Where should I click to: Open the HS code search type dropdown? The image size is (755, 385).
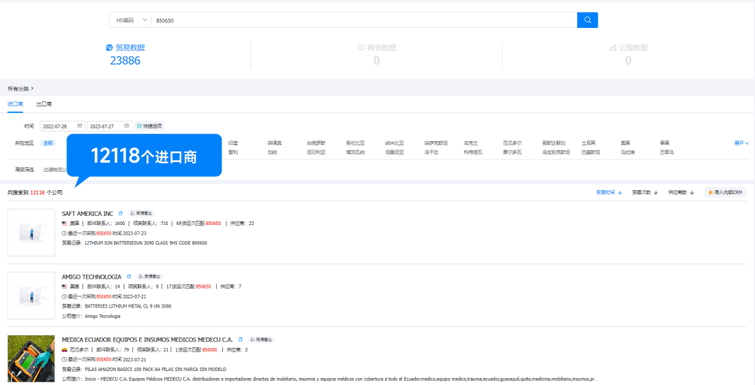[x=131, y=20]
